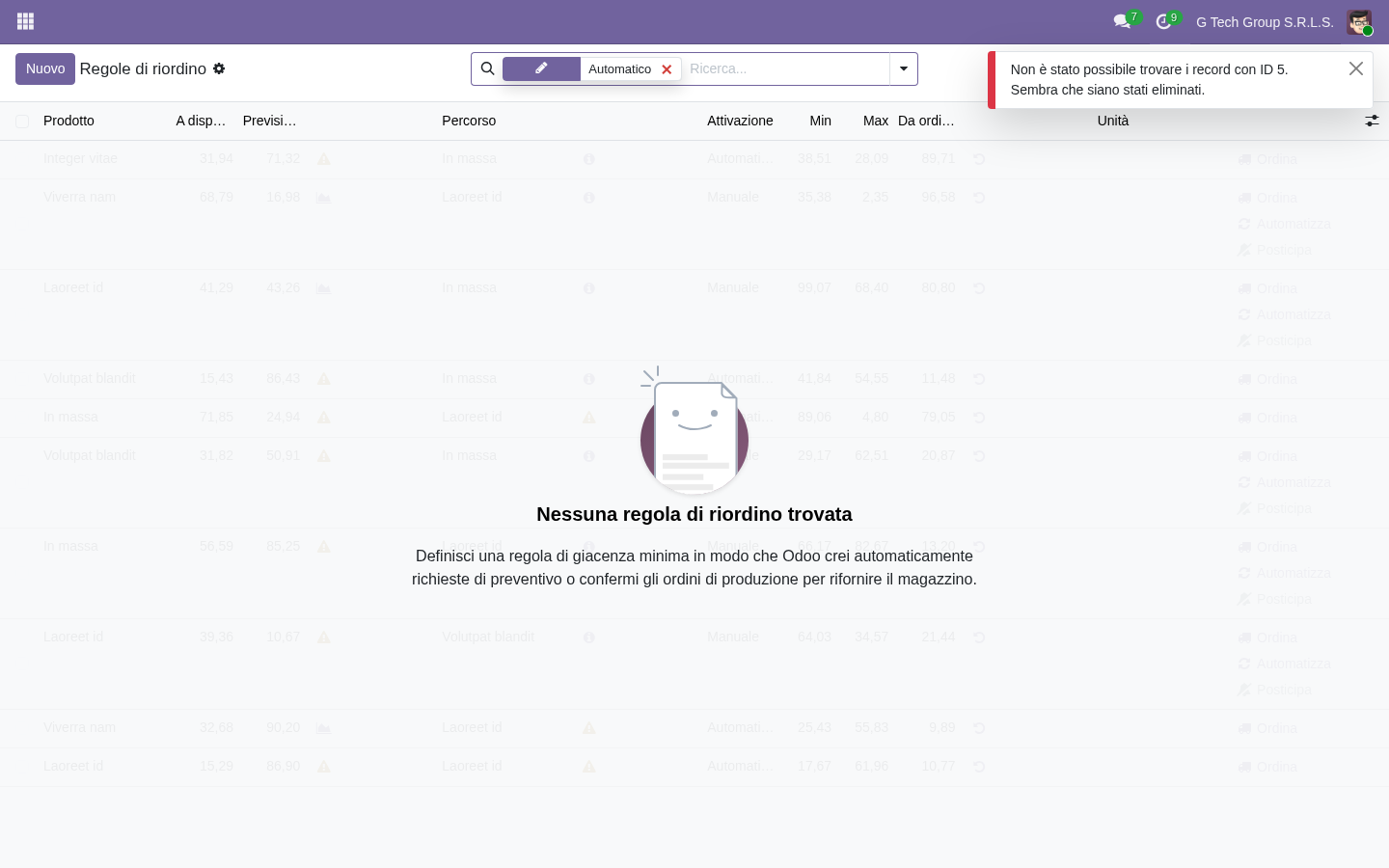Open the main apps grid menu
Screen dimensions: 1389x868
[x=26, y=21]
